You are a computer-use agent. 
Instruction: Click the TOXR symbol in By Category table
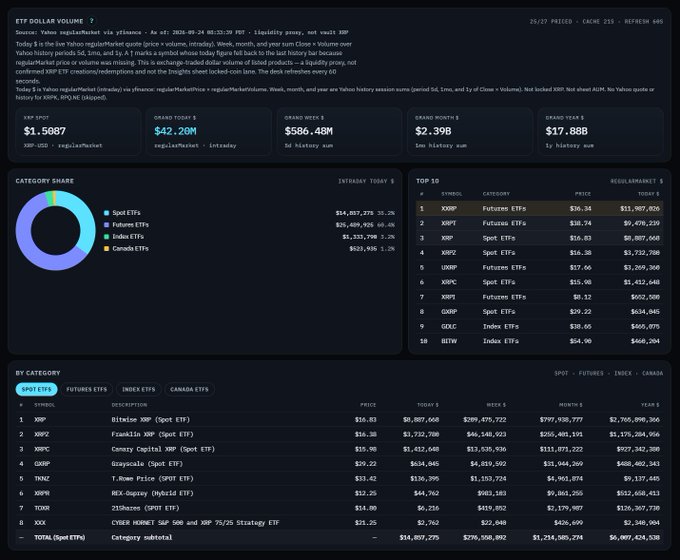42,508
